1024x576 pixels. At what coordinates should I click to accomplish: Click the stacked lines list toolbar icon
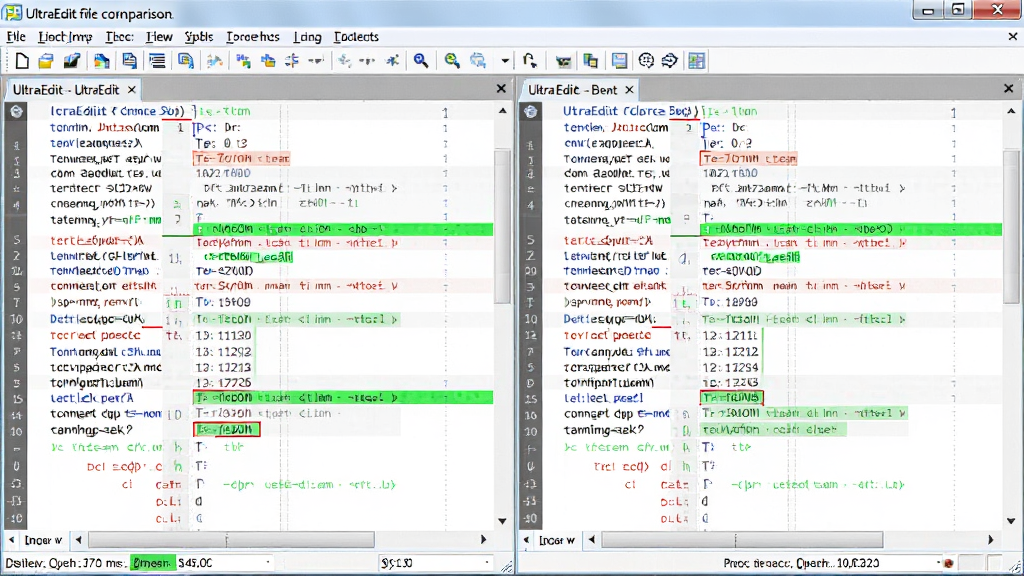(x=157, y=61)
